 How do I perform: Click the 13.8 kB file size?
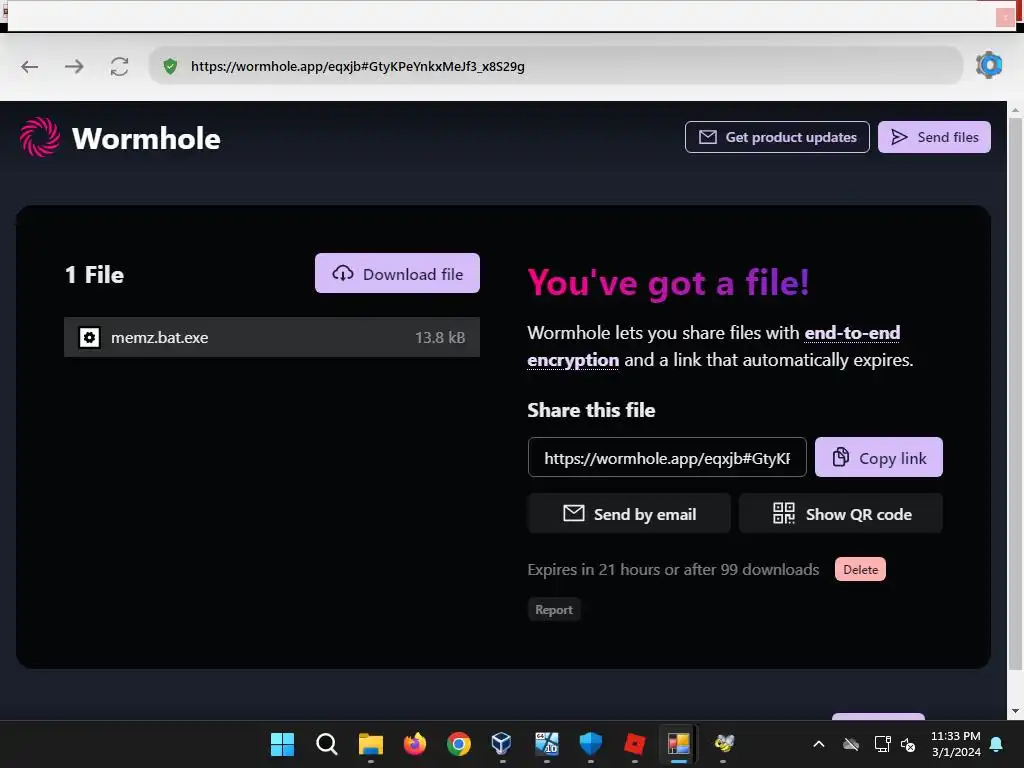click(440, 337)
